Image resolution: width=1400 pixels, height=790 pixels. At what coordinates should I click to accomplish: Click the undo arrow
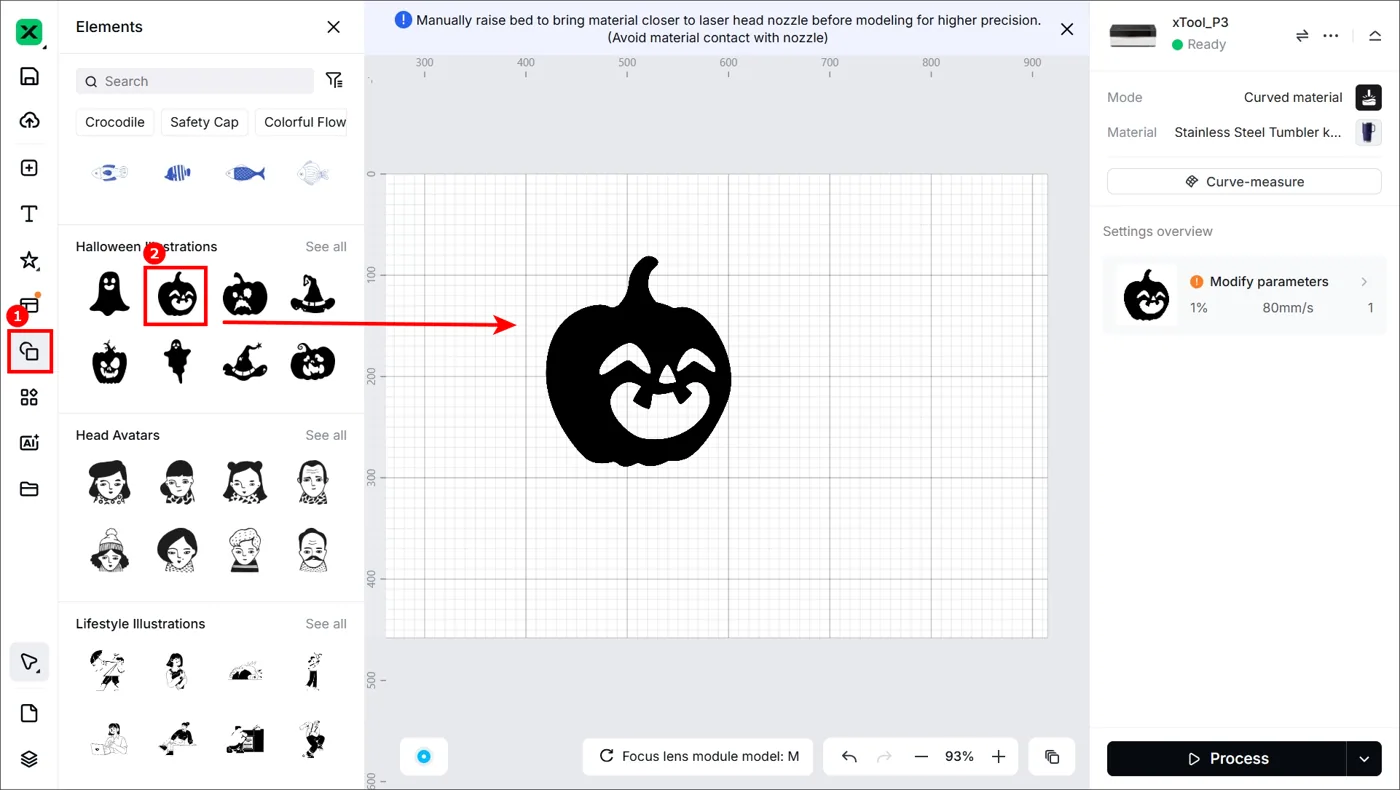coord(849,757)
